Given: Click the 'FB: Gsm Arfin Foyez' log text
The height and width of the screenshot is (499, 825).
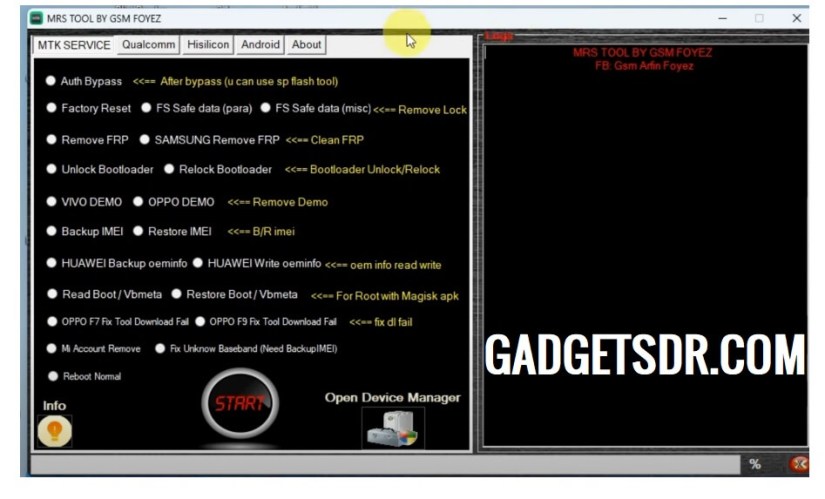Looking at the screenshot, I should tap(644, 66).
